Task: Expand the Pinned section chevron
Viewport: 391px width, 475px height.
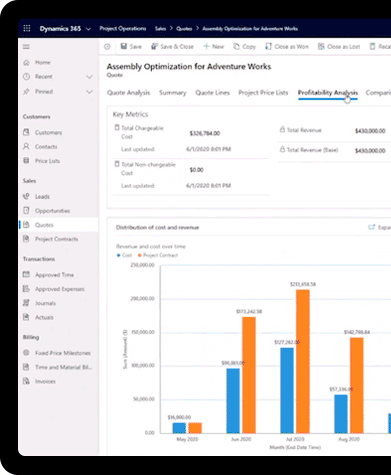Action: [89, 92]
